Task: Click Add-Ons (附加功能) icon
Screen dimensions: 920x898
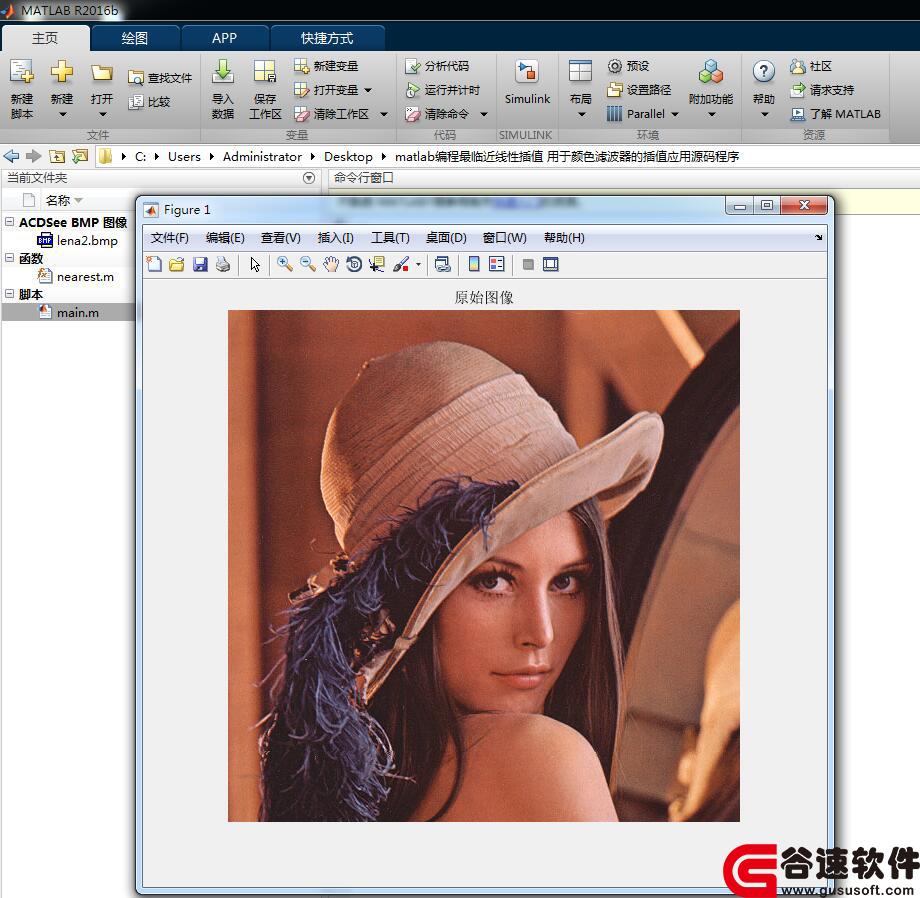Action: coord(711,72)
